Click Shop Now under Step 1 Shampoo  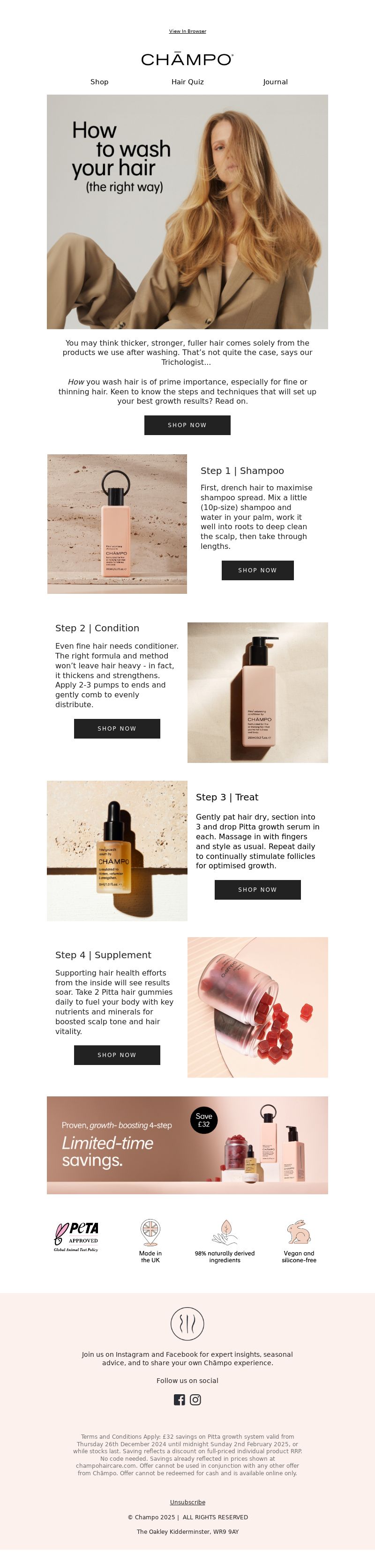257,570
